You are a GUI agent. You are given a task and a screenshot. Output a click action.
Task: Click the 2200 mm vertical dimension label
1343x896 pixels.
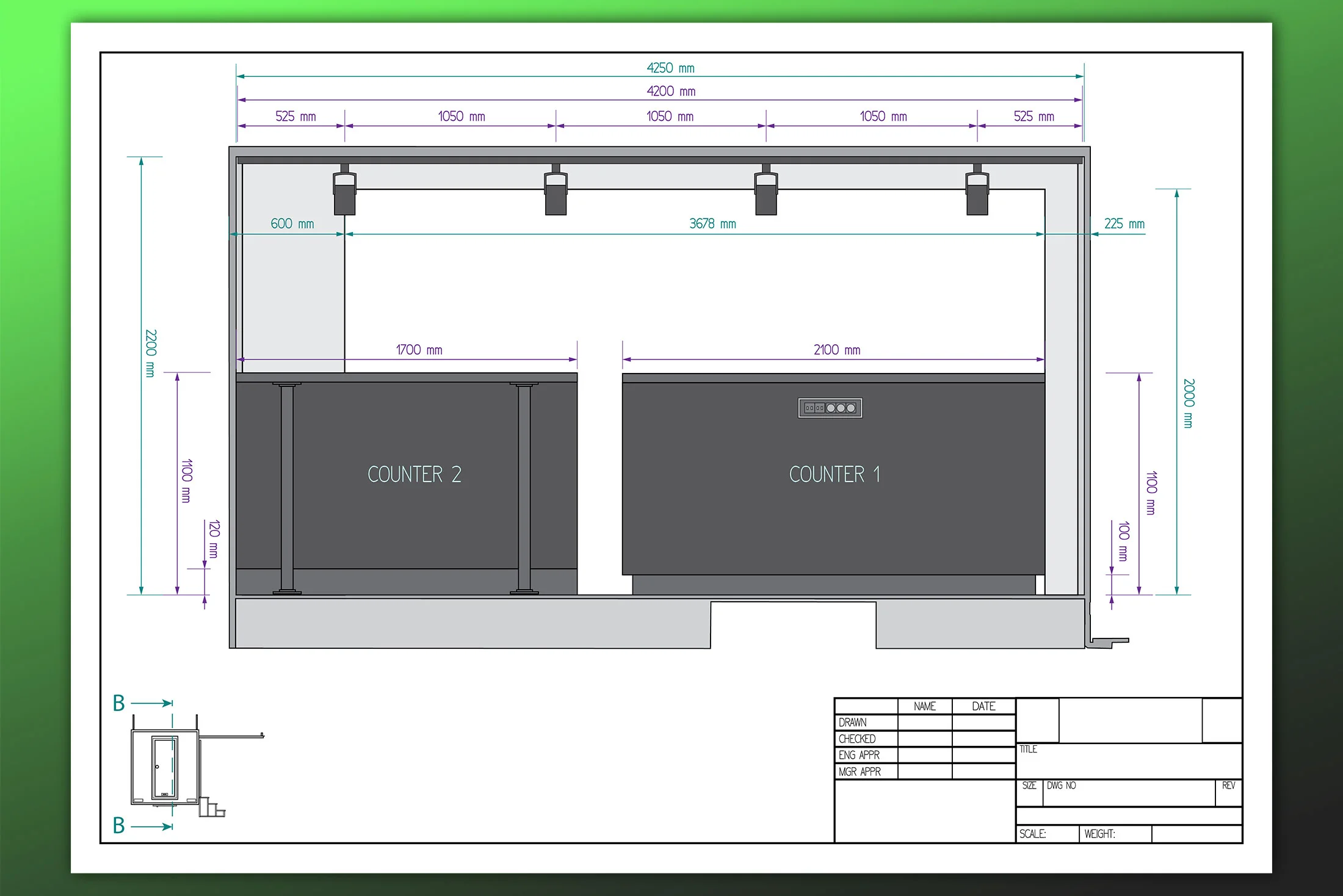150,353
